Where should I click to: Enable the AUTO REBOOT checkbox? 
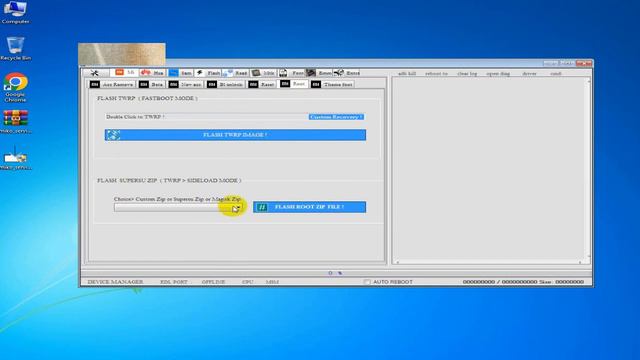pyautogui.click(x=367, y=282)
